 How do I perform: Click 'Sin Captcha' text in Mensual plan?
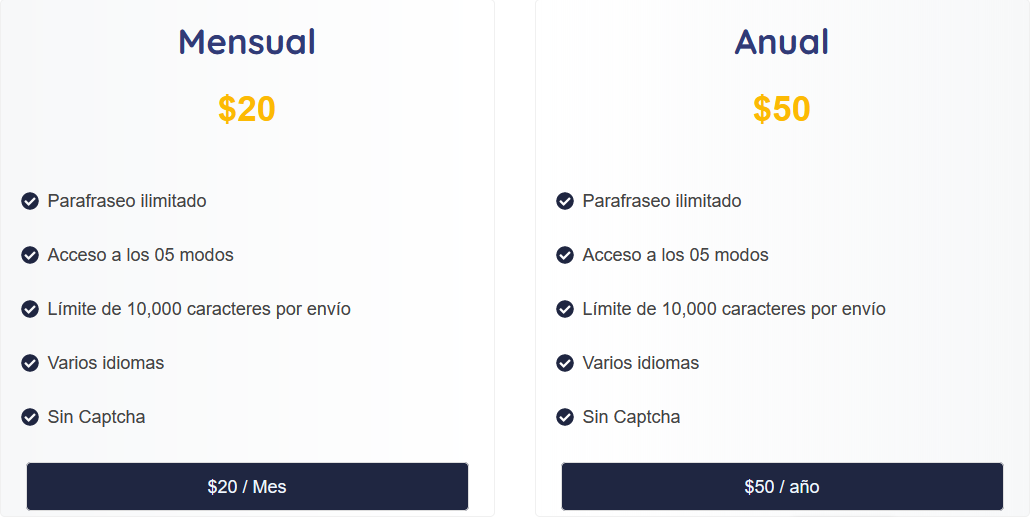coord(96,417)
